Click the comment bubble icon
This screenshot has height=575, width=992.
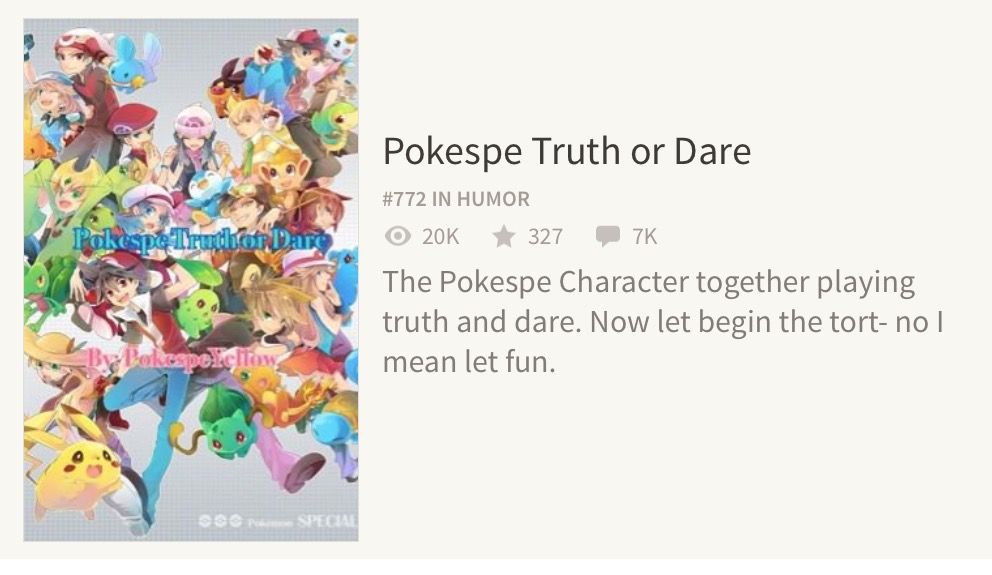pos(607,237)
